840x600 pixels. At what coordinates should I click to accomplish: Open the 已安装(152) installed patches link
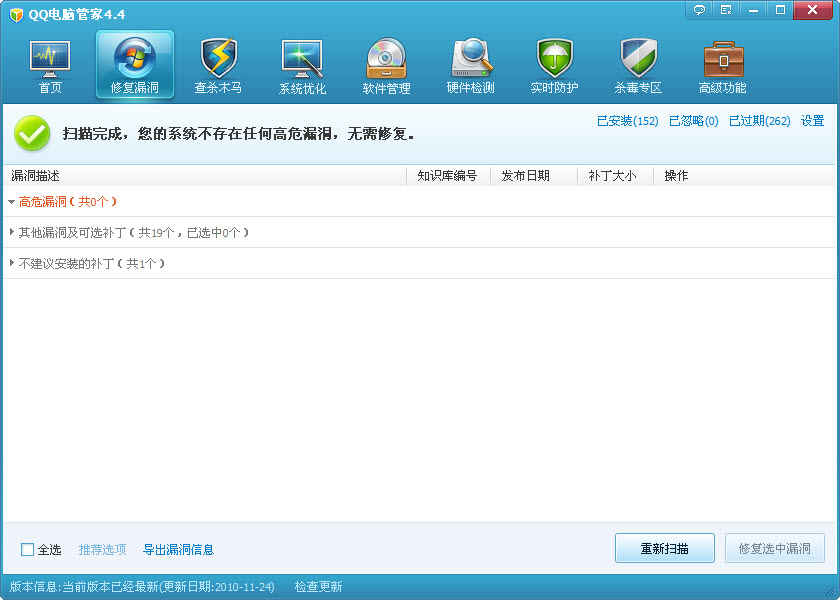(627, 121)
